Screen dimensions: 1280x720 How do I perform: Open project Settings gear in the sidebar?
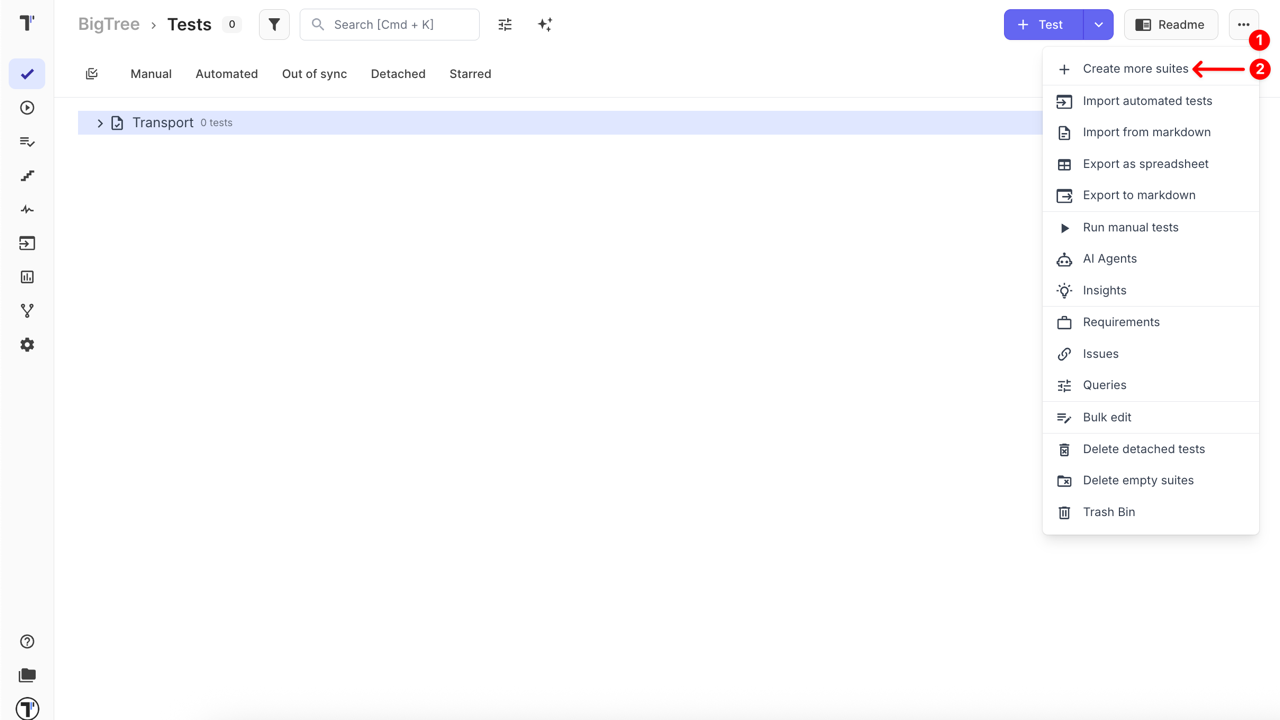(27, 344)
